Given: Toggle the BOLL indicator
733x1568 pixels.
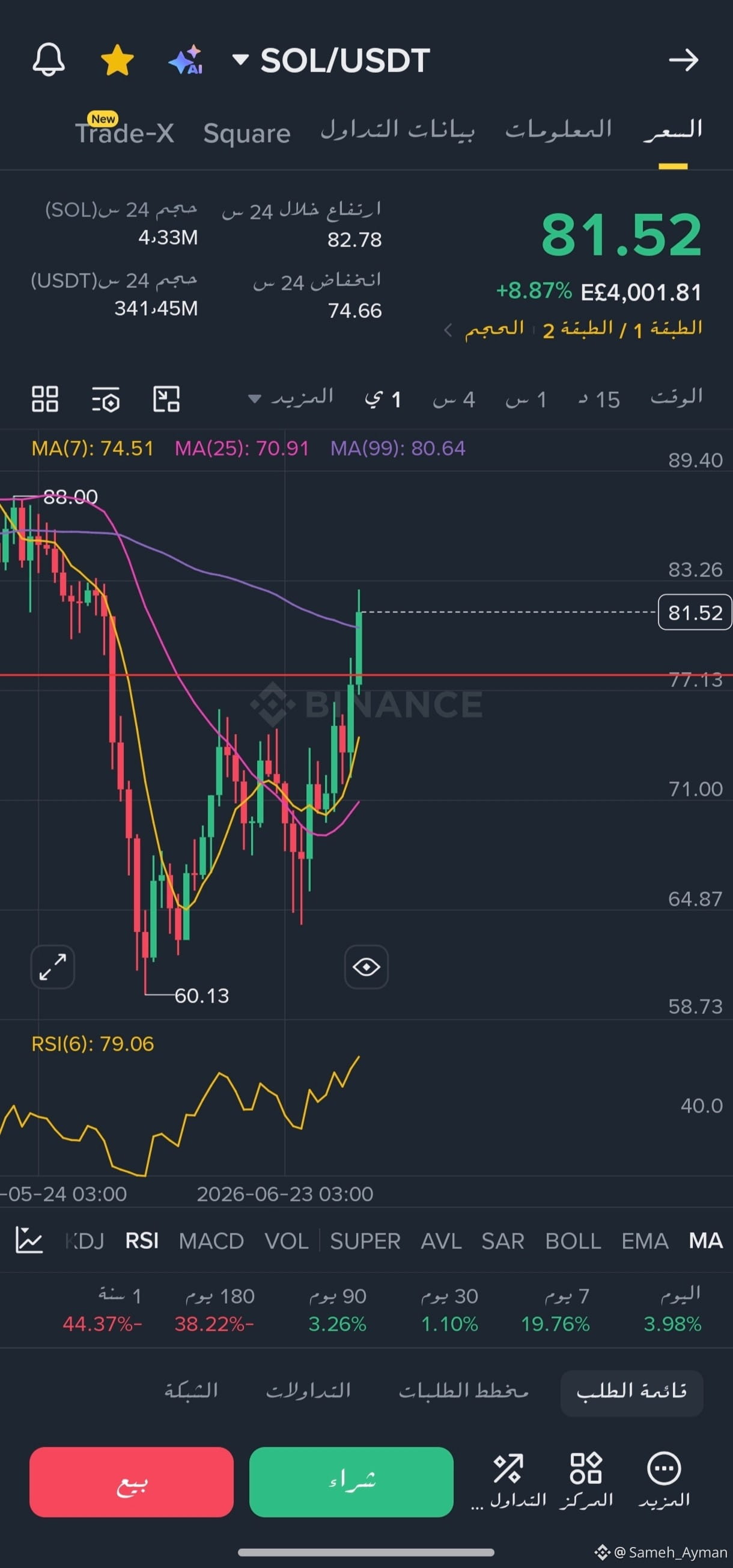Looking at the screenshot, I should 573,1241.
